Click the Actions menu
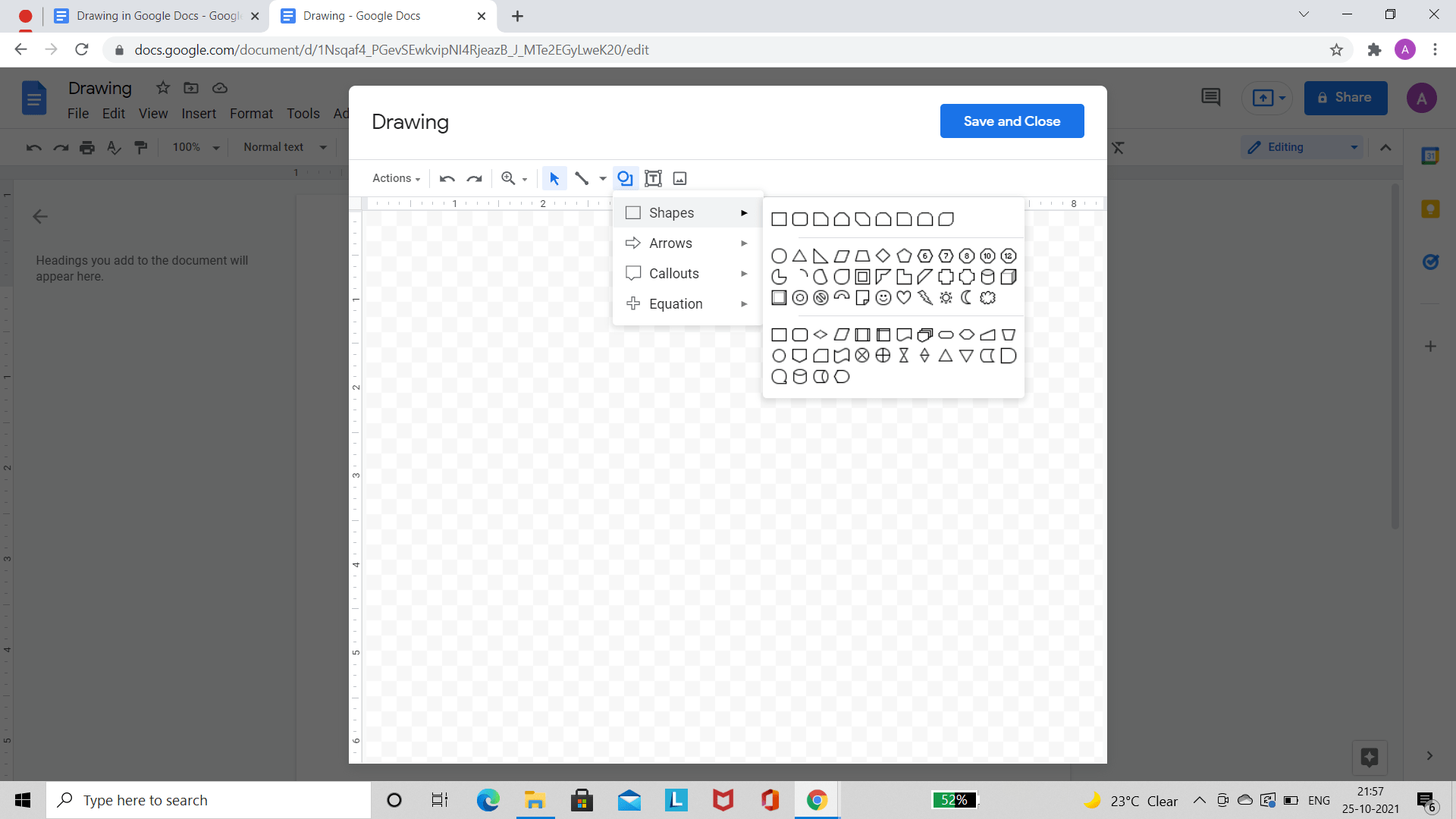 [x=394, y=178]
